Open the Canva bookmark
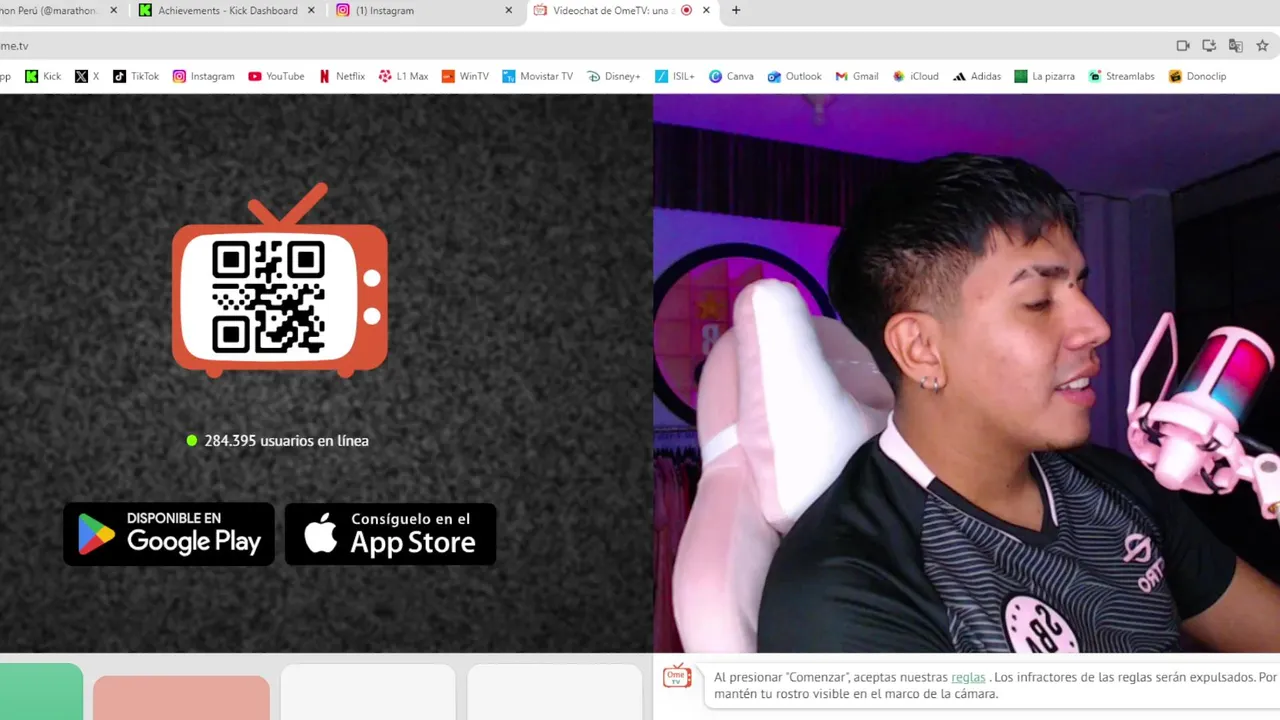The height and width of the screenshot is (720, 1280). click(731, 76)
